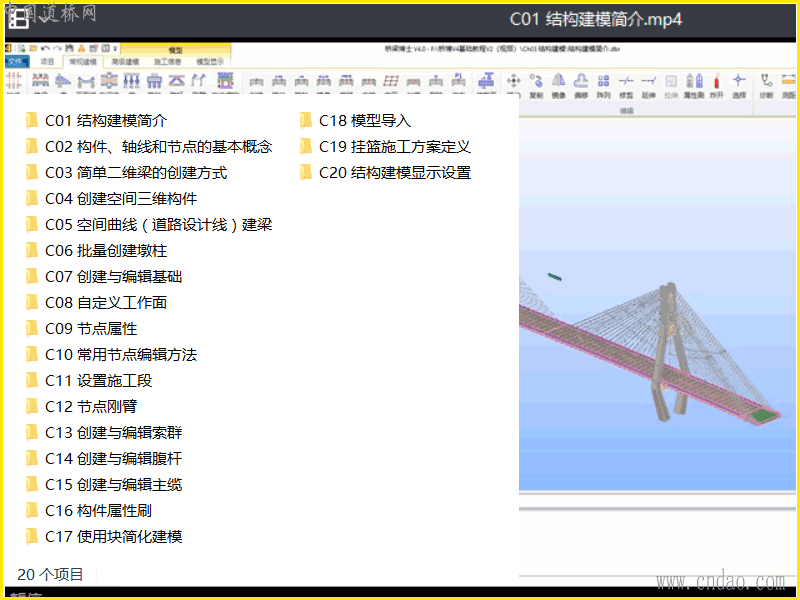The width and height of the screenshot is (800, 600).
Task: Activate the Array (阵列) tool
Action: [x=604, y=81]
